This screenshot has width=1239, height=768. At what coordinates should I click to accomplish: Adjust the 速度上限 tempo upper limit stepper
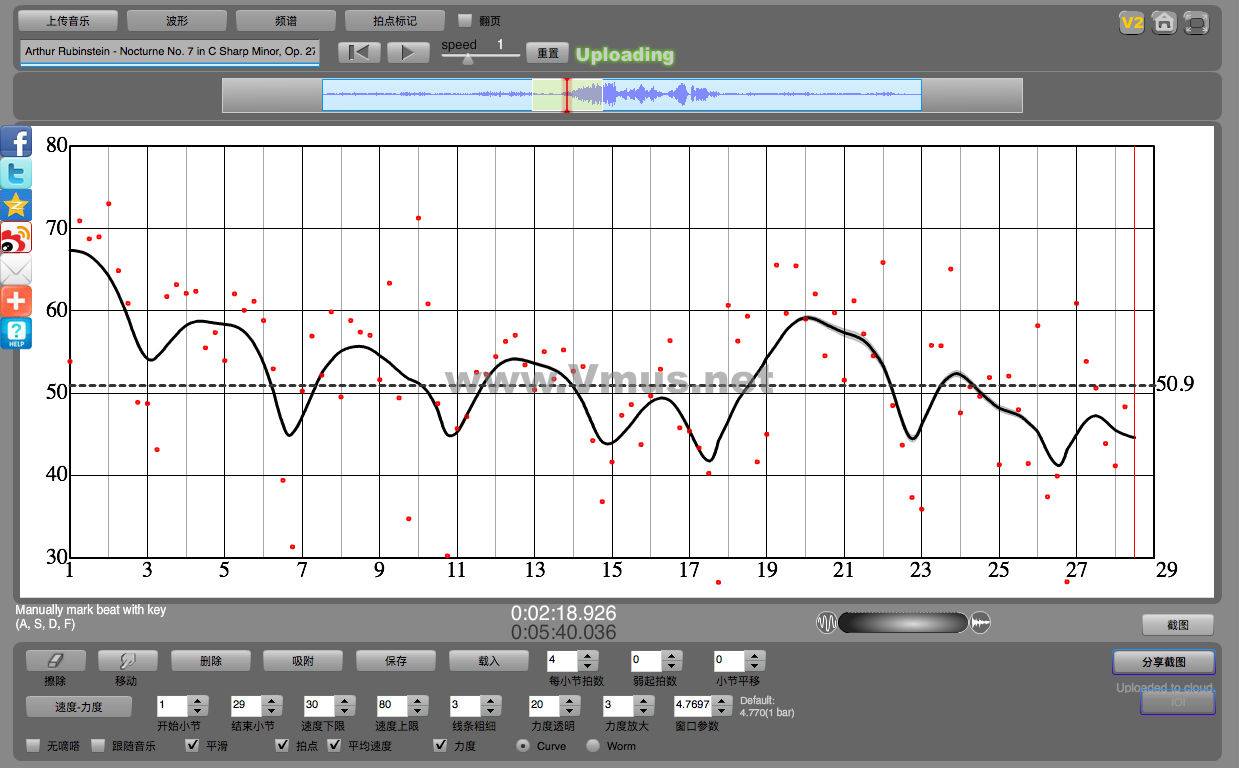pos(416,705)
